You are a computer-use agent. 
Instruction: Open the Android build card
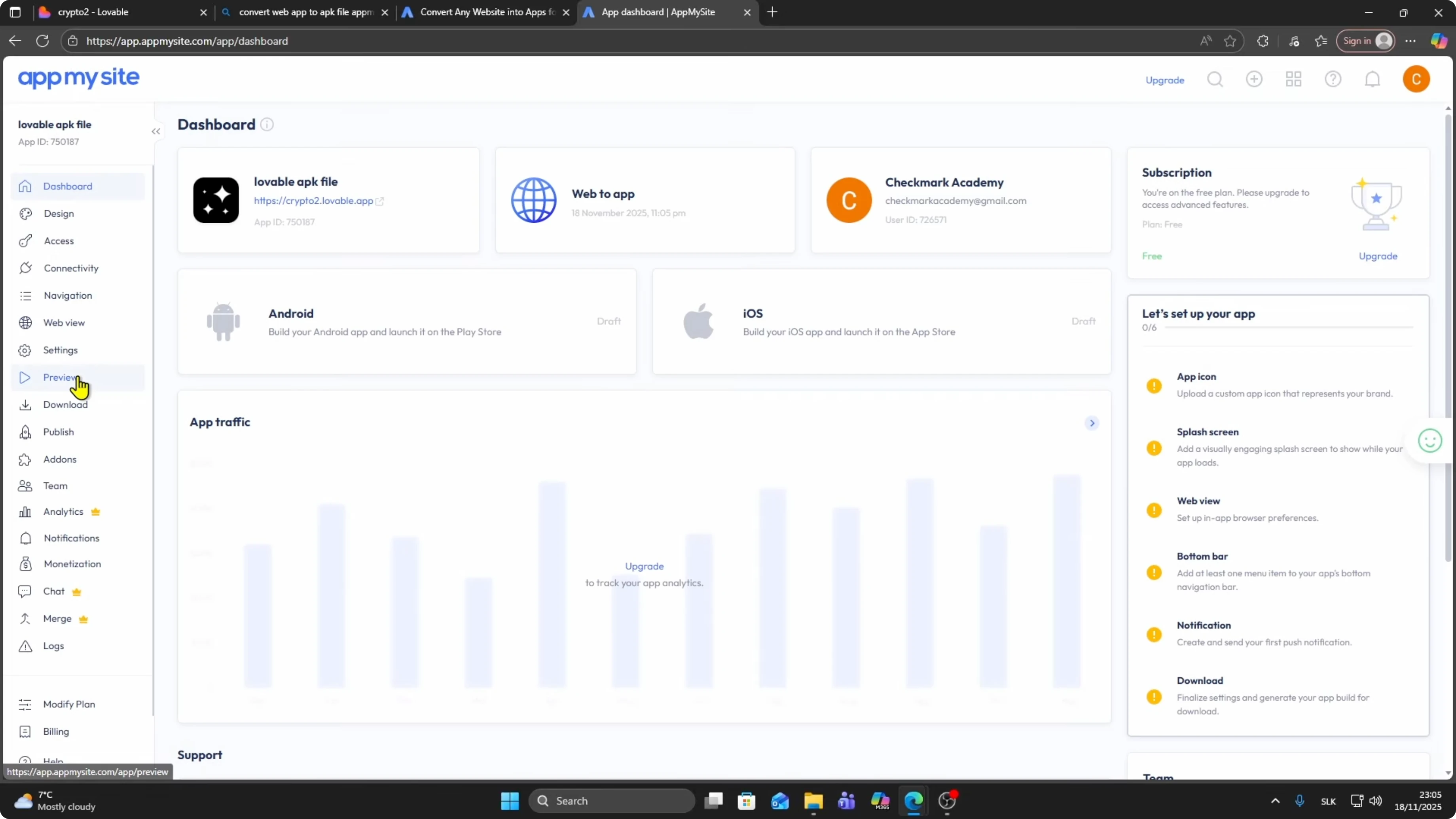407,321
